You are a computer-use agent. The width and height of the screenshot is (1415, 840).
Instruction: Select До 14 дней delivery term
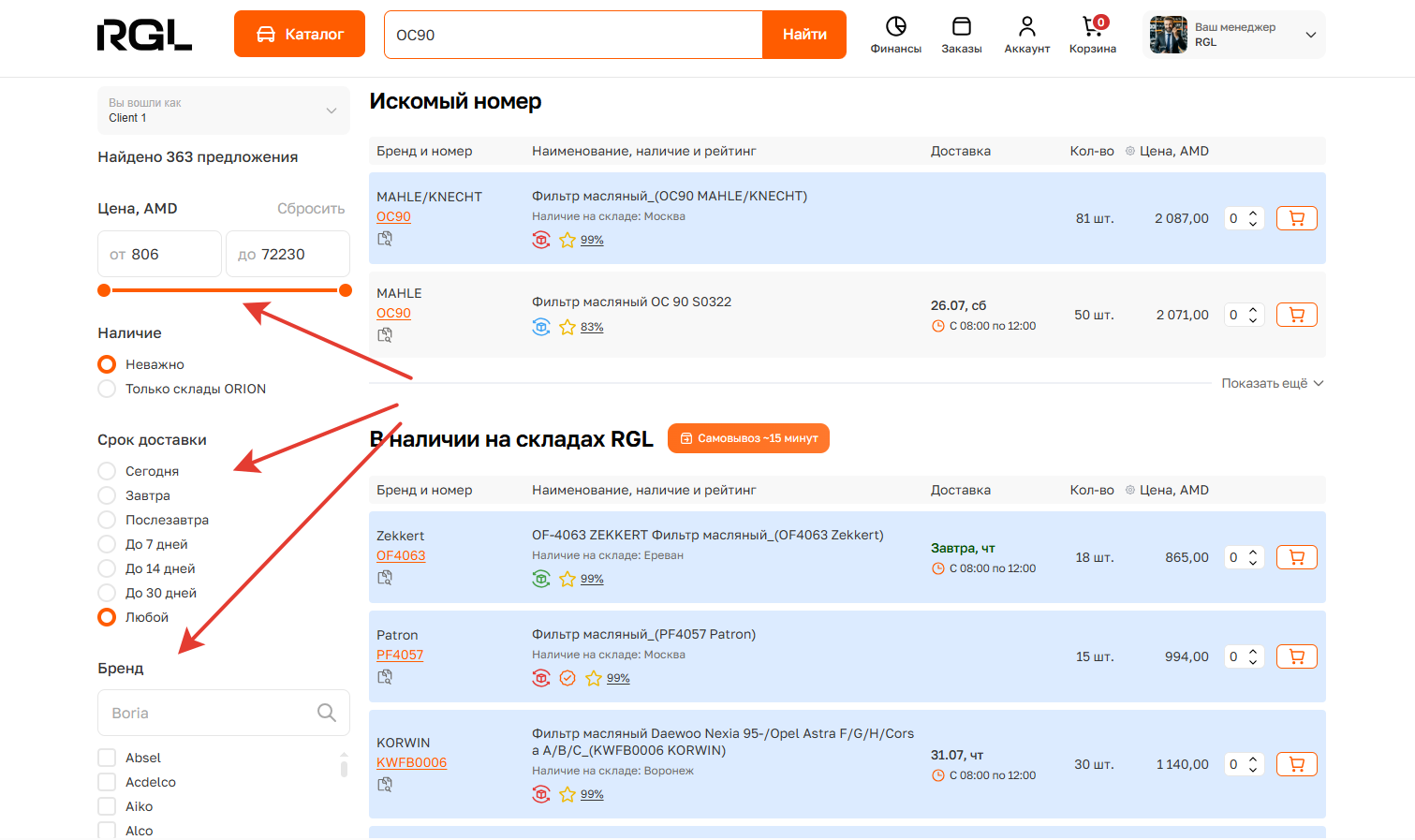[107, 568]
